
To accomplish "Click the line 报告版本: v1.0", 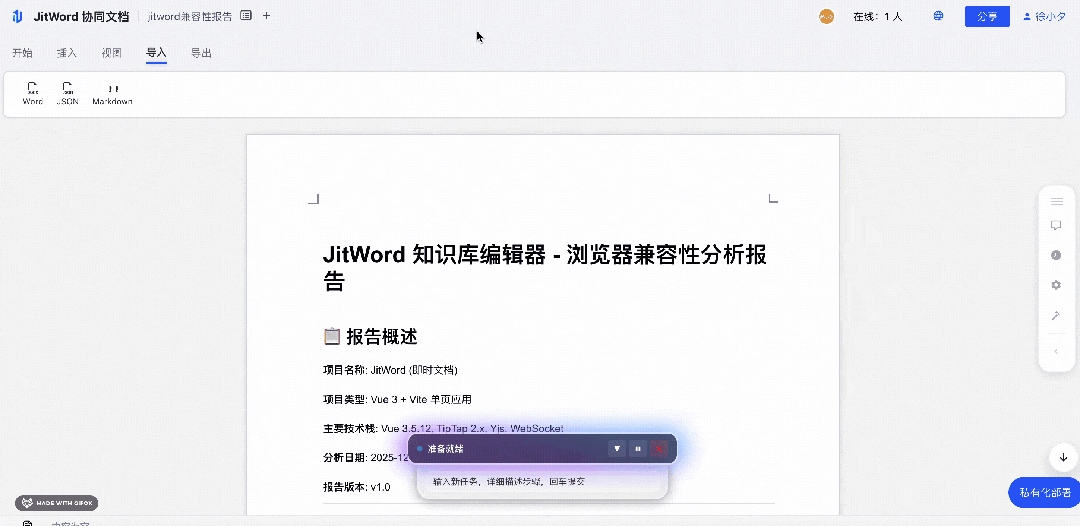I will click(x=356, y=487).
